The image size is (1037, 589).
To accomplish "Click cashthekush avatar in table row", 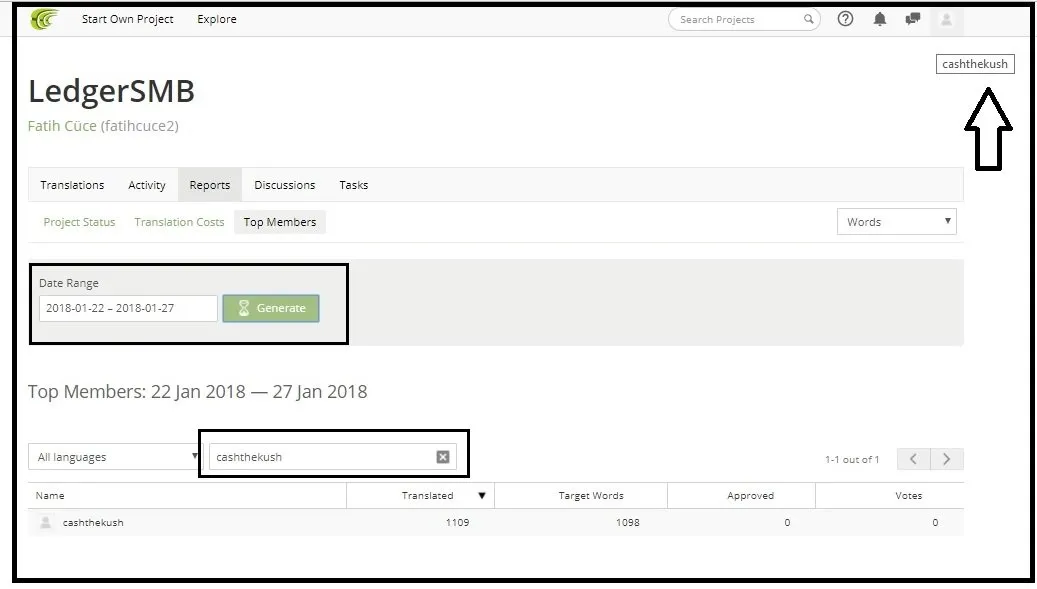I will 46,522.
